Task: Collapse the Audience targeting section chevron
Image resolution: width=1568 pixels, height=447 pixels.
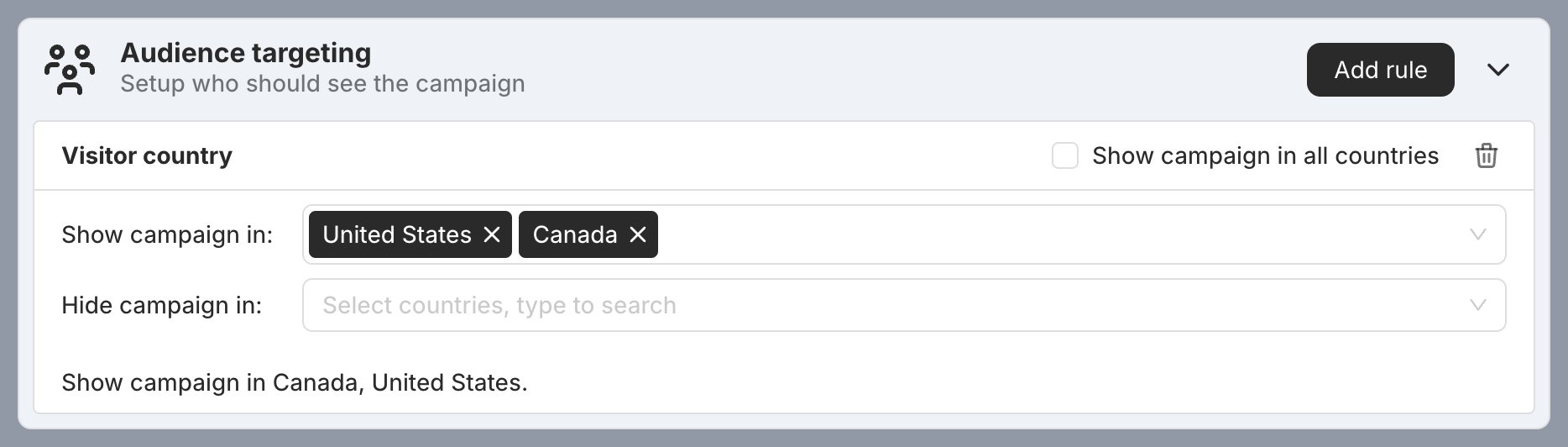Action: (x=1498, y=69)
